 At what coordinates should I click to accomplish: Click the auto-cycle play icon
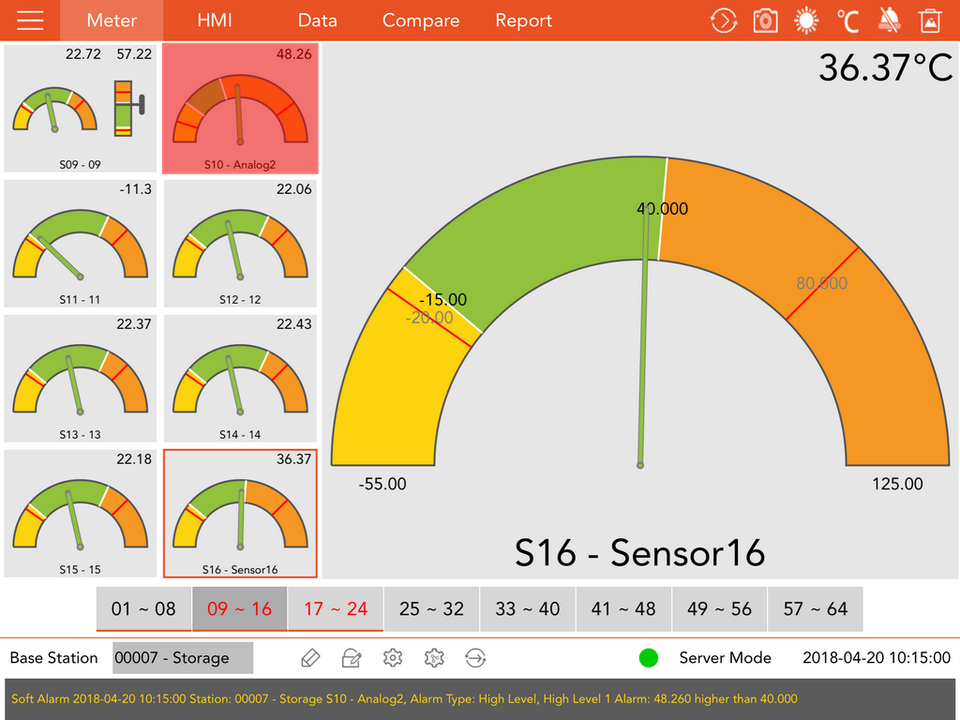click(x=723, y=21)
